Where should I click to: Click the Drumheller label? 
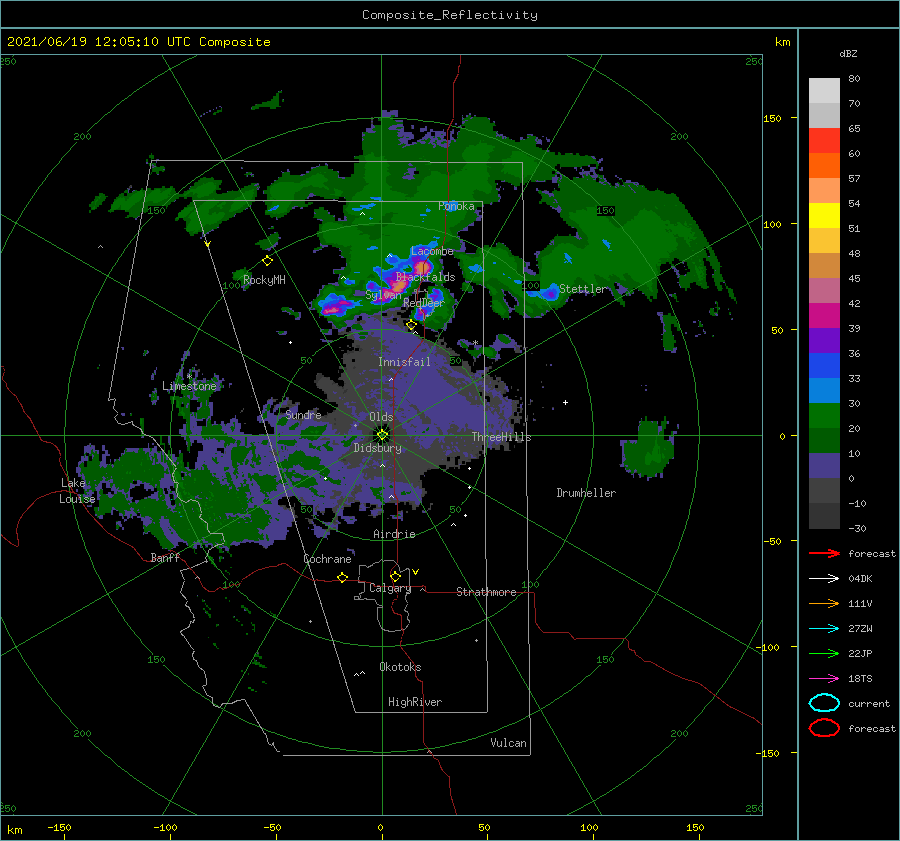tap(586, 493)
